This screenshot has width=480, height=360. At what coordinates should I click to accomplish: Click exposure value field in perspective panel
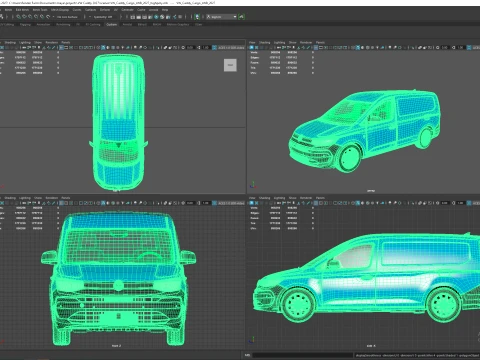[x=445, y=47]
